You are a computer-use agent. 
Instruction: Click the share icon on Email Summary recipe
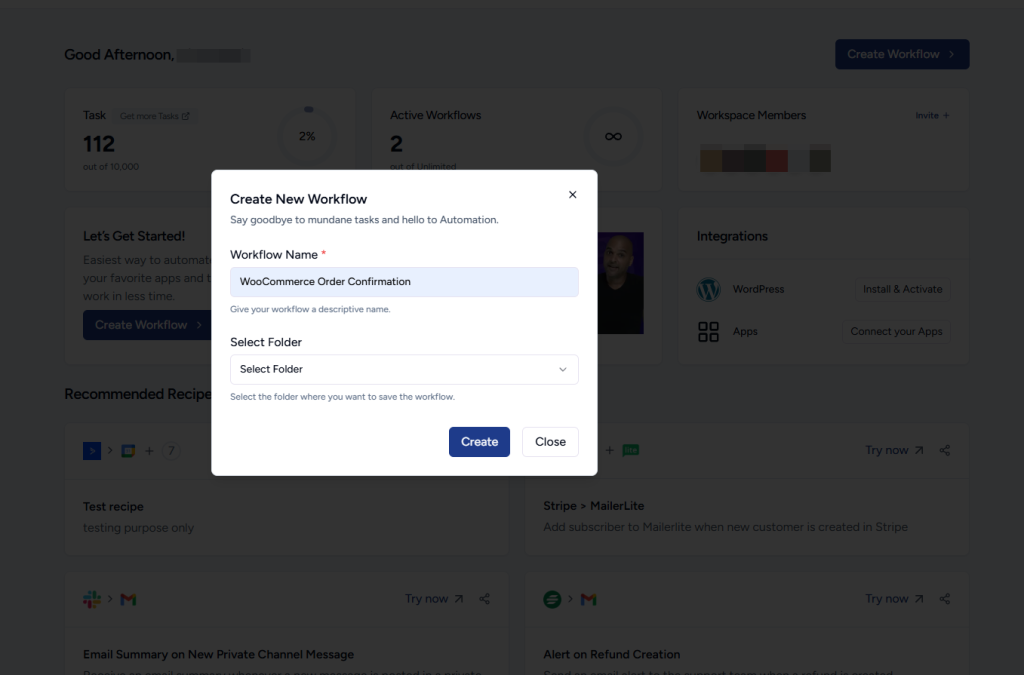(485, 599)
